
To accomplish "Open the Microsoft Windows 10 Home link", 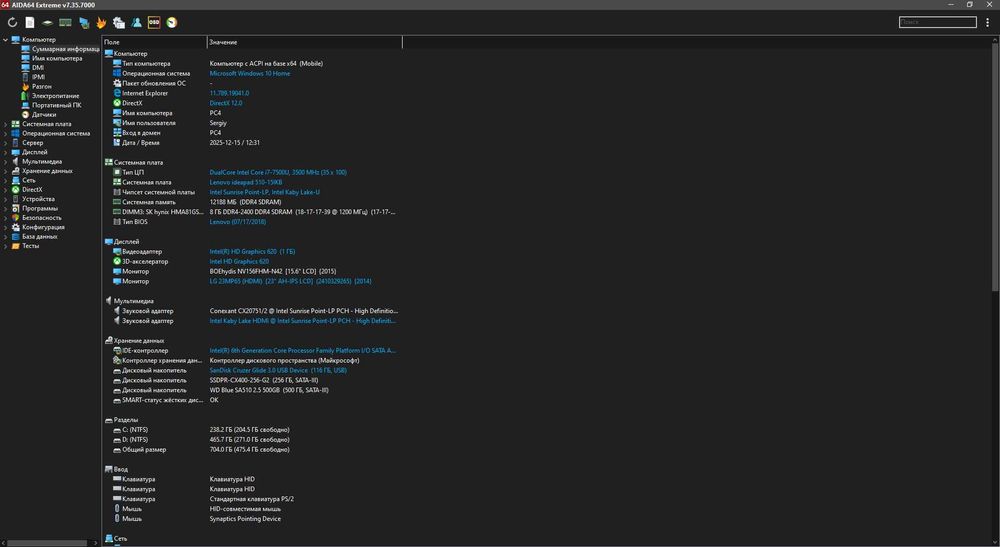I will tap(249, 73).
